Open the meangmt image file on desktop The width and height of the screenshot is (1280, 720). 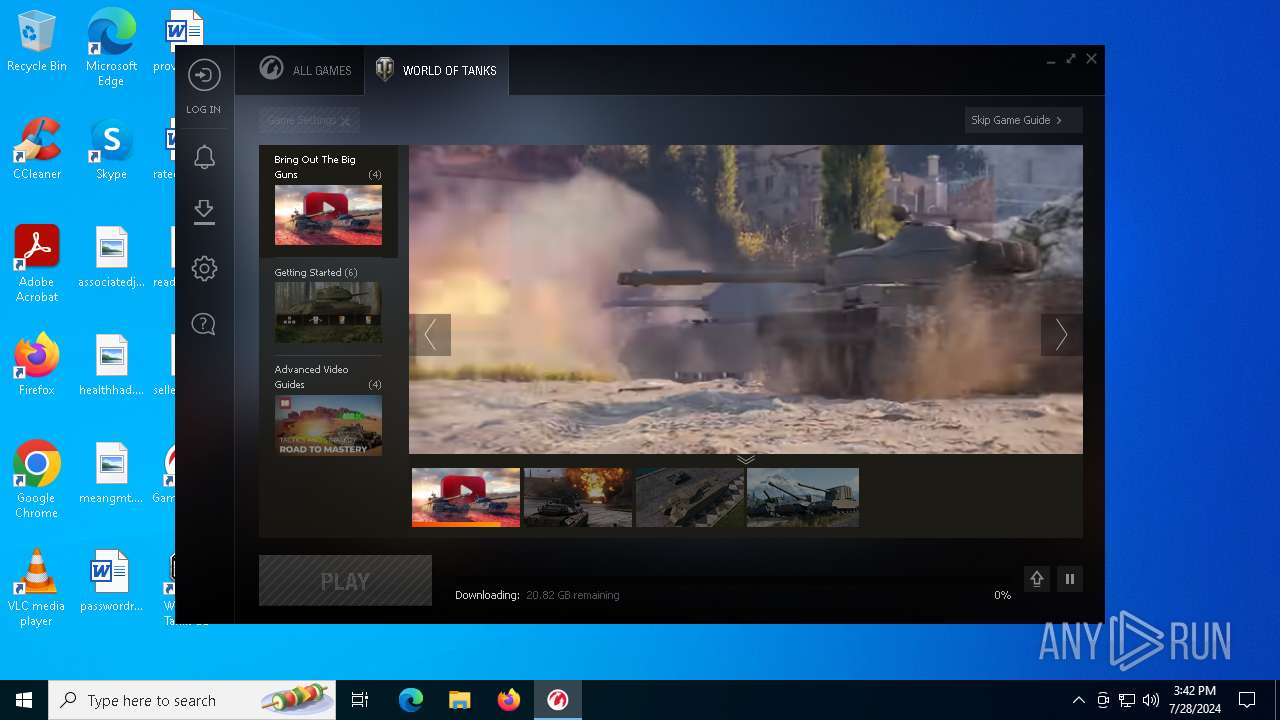[x=111, y=473]
